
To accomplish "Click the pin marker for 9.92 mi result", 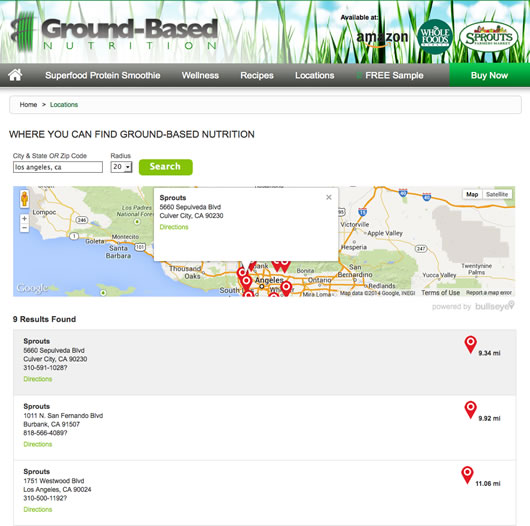I will (470, 409).
